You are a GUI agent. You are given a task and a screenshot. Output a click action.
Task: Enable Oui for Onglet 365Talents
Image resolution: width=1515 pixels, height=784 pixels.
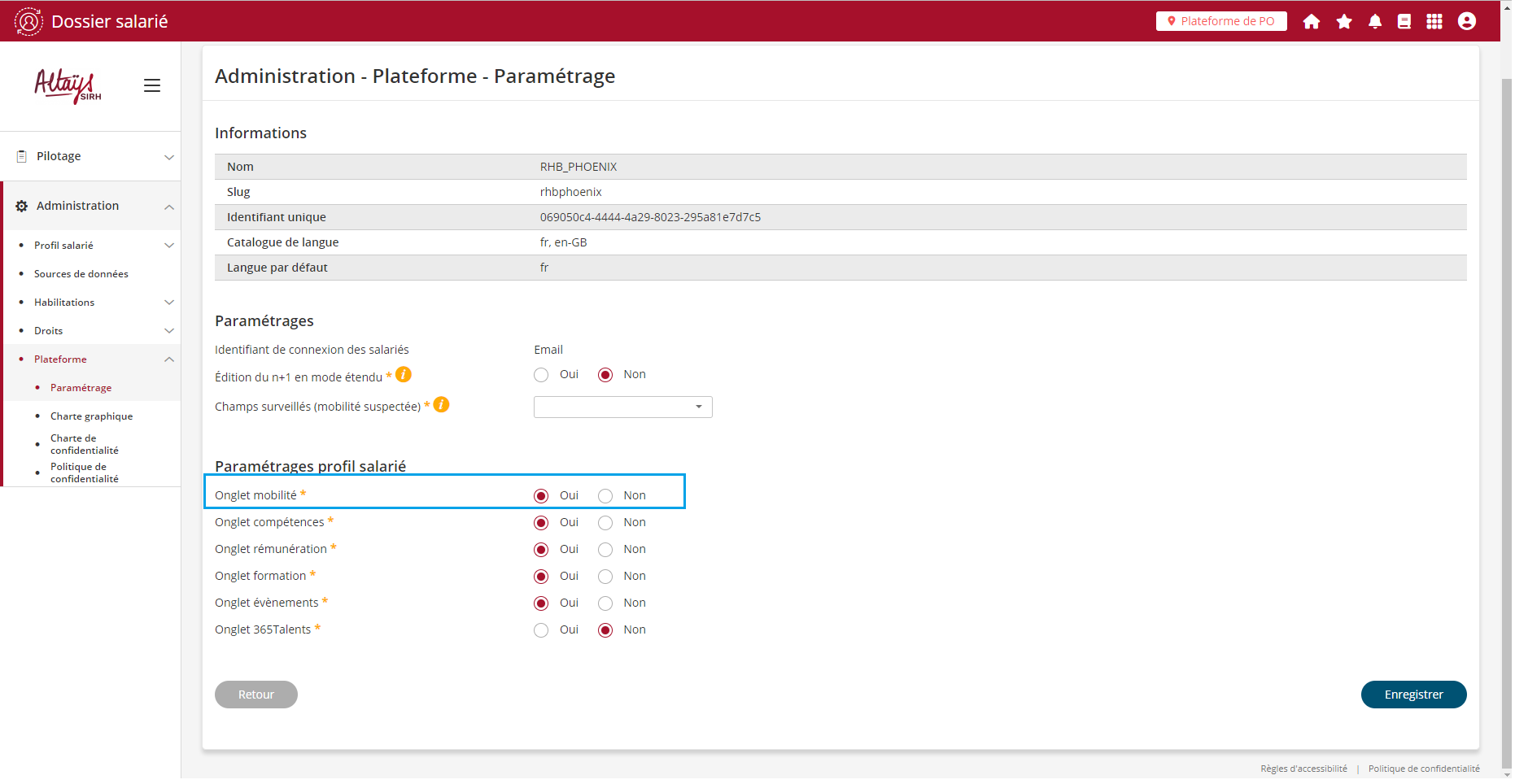(542, 630)
